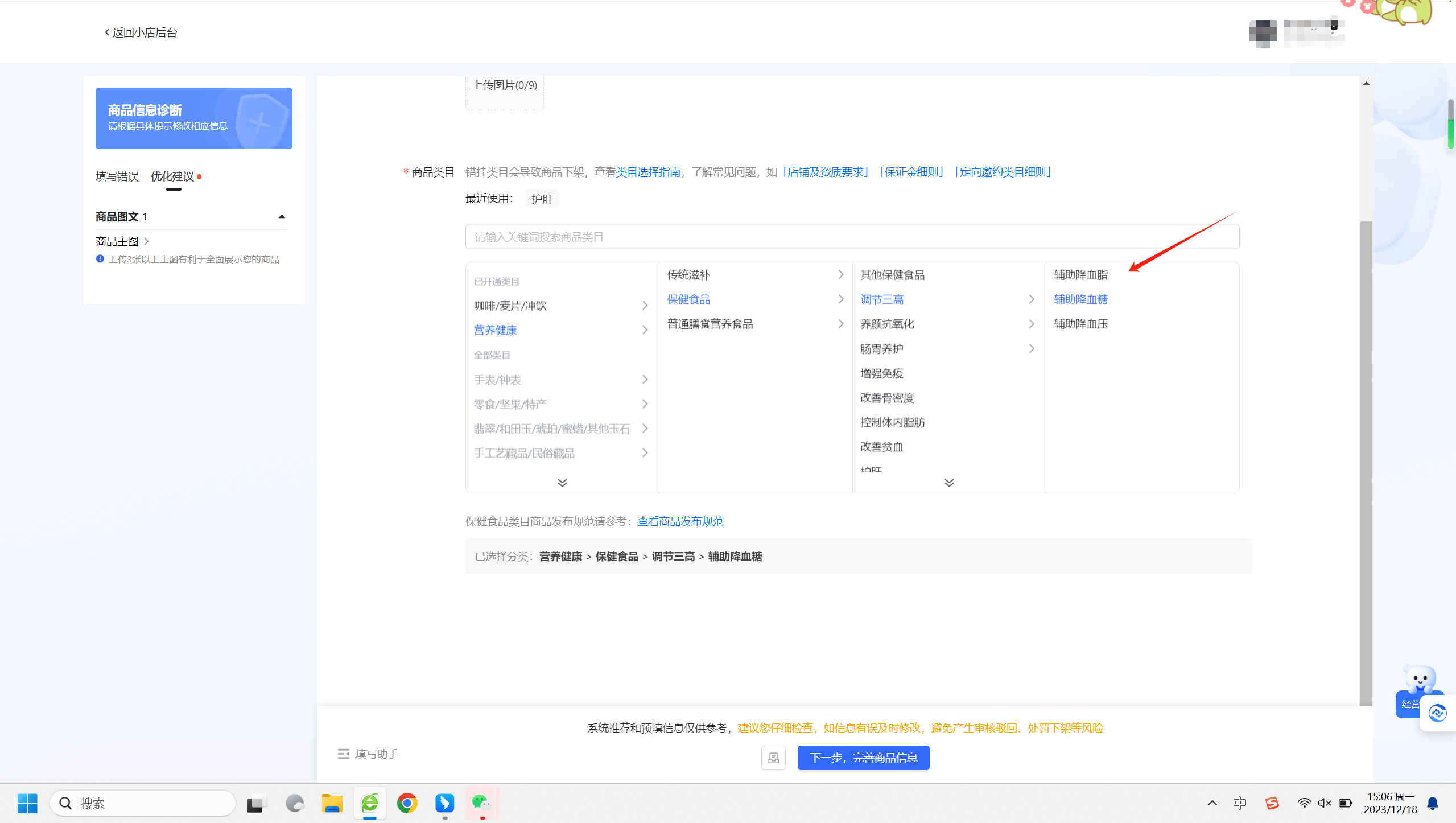
Task: Open Google Chrome from the taskbar
Action: 407,804
